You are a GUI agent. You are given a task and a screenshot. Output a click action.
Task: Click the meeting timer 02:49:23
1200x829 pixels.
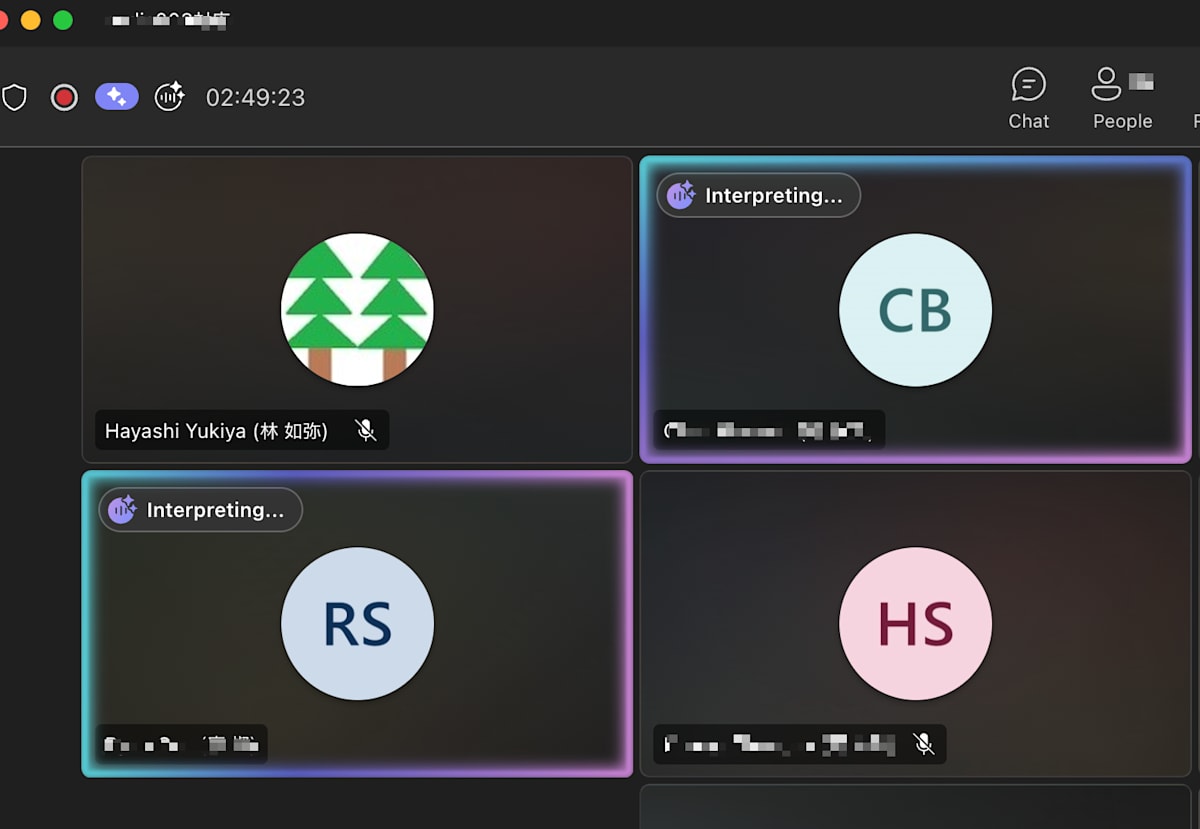coord(255,97)
